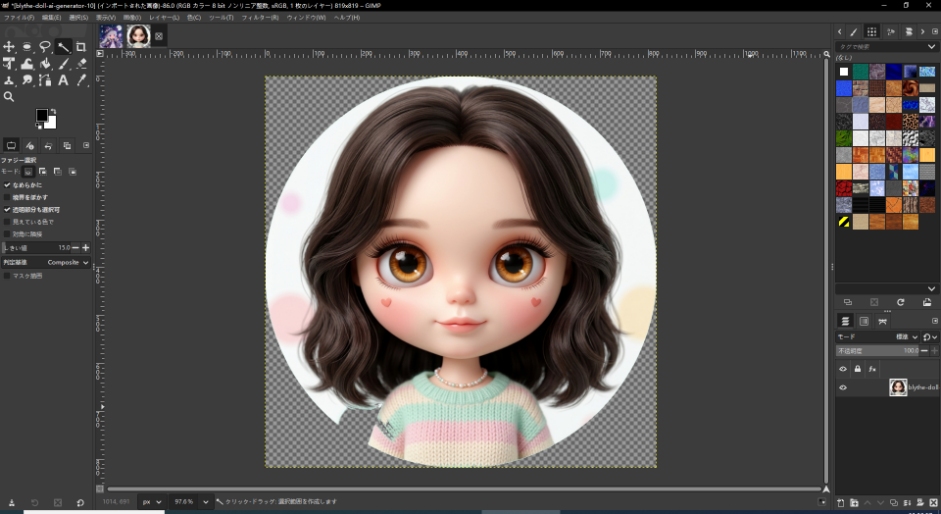Hide the blythe-doll layer with eye icon
The height and width of the screenshot is (514, 941).
coord(842,387)
